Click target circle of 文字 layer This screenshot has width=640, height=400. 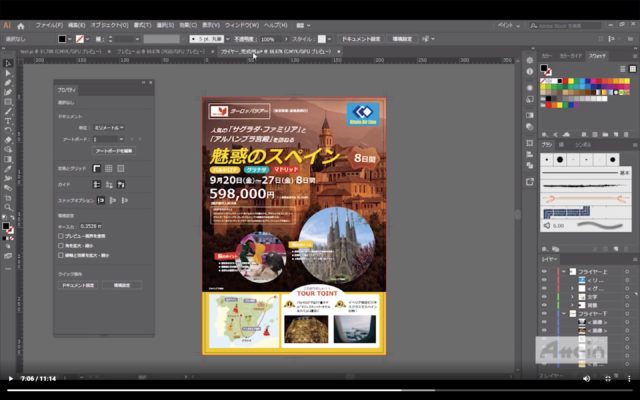click(x=627, y=297)
